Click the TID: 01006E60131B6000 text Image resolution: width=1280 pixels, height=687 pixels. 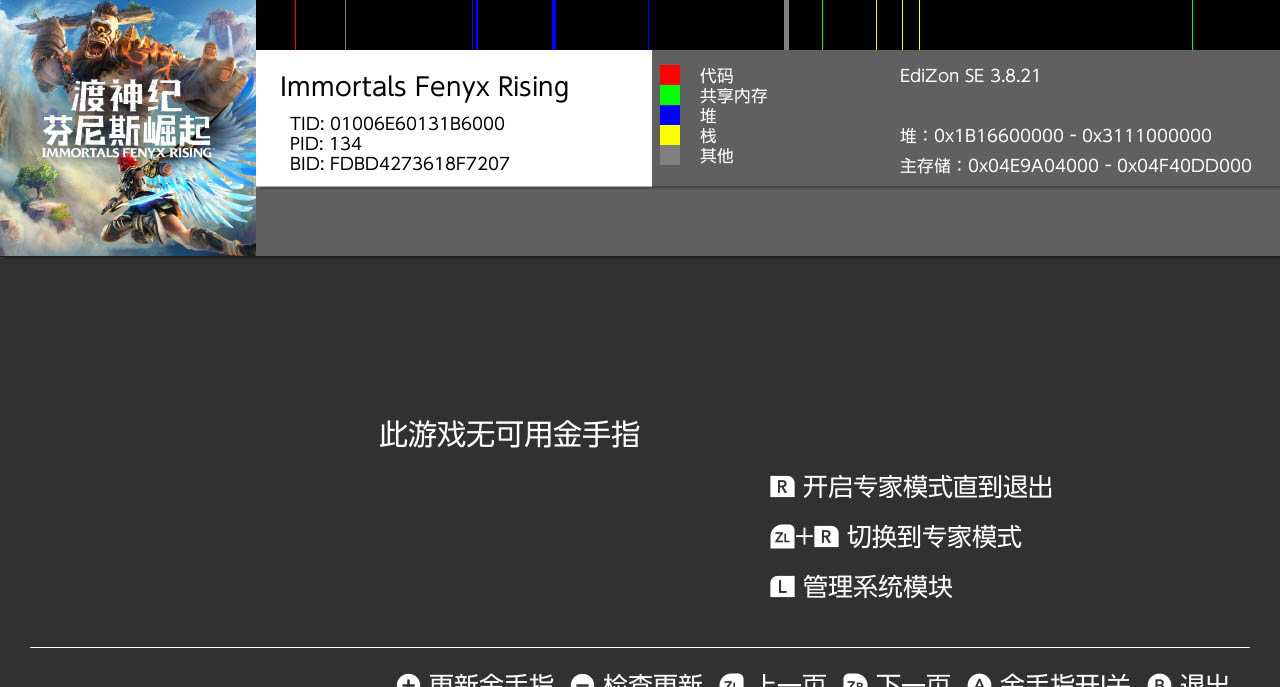[397, 124]
